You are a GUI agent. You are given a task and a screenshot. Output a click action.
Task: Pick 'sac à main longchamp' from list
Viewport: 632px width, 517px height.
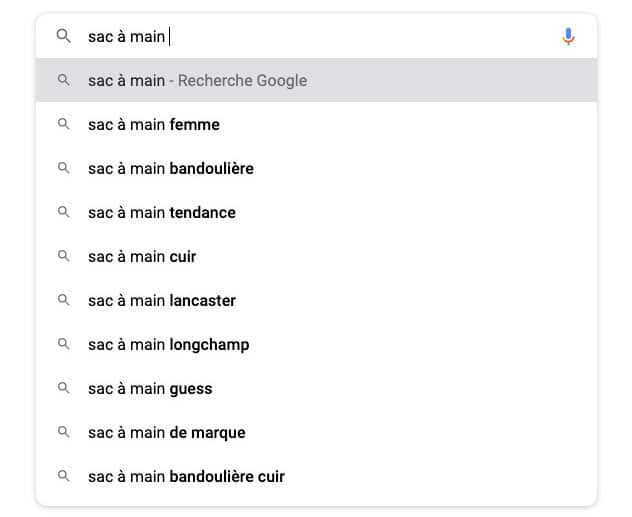click(x=316, y=345)
